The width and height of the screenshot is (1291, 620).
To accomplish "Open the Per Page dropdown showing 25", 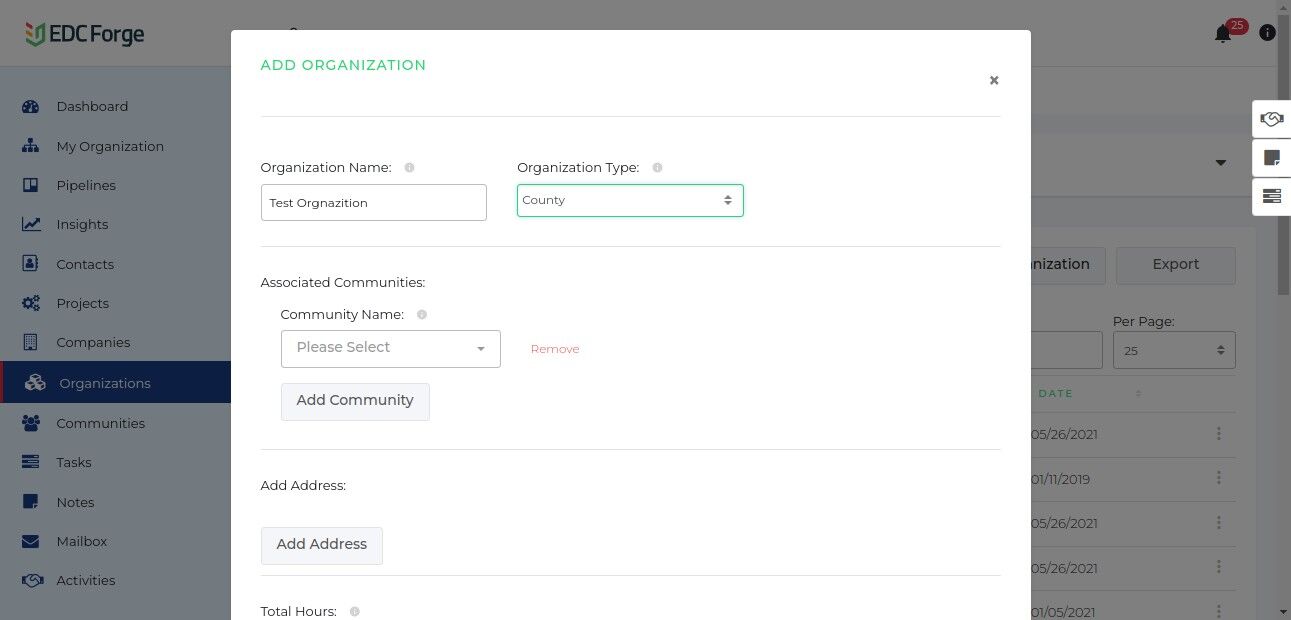I will (x=1174, y=351).
